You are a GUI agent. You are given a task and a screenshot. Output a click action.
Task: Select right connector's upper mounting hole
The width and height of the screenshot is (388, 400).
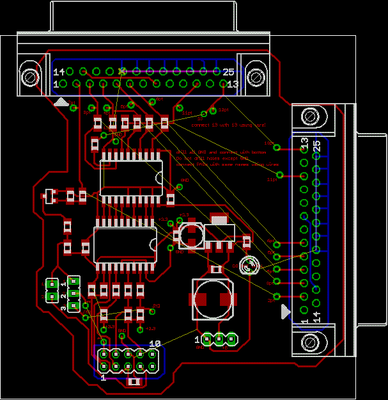[309, 116]
